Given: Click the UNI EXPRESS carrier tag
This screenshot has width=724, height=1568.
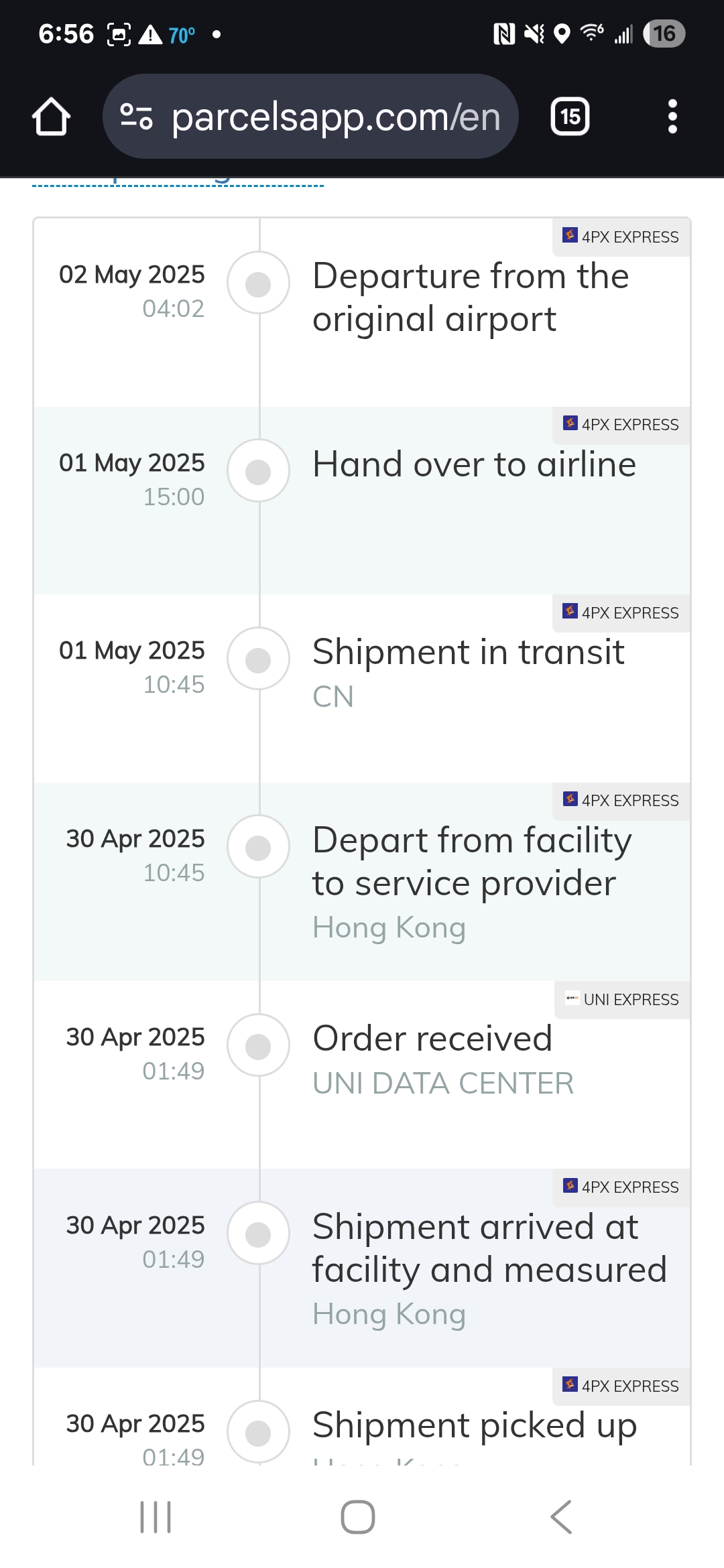Looking at the screenshot, I should pos(622,999).
